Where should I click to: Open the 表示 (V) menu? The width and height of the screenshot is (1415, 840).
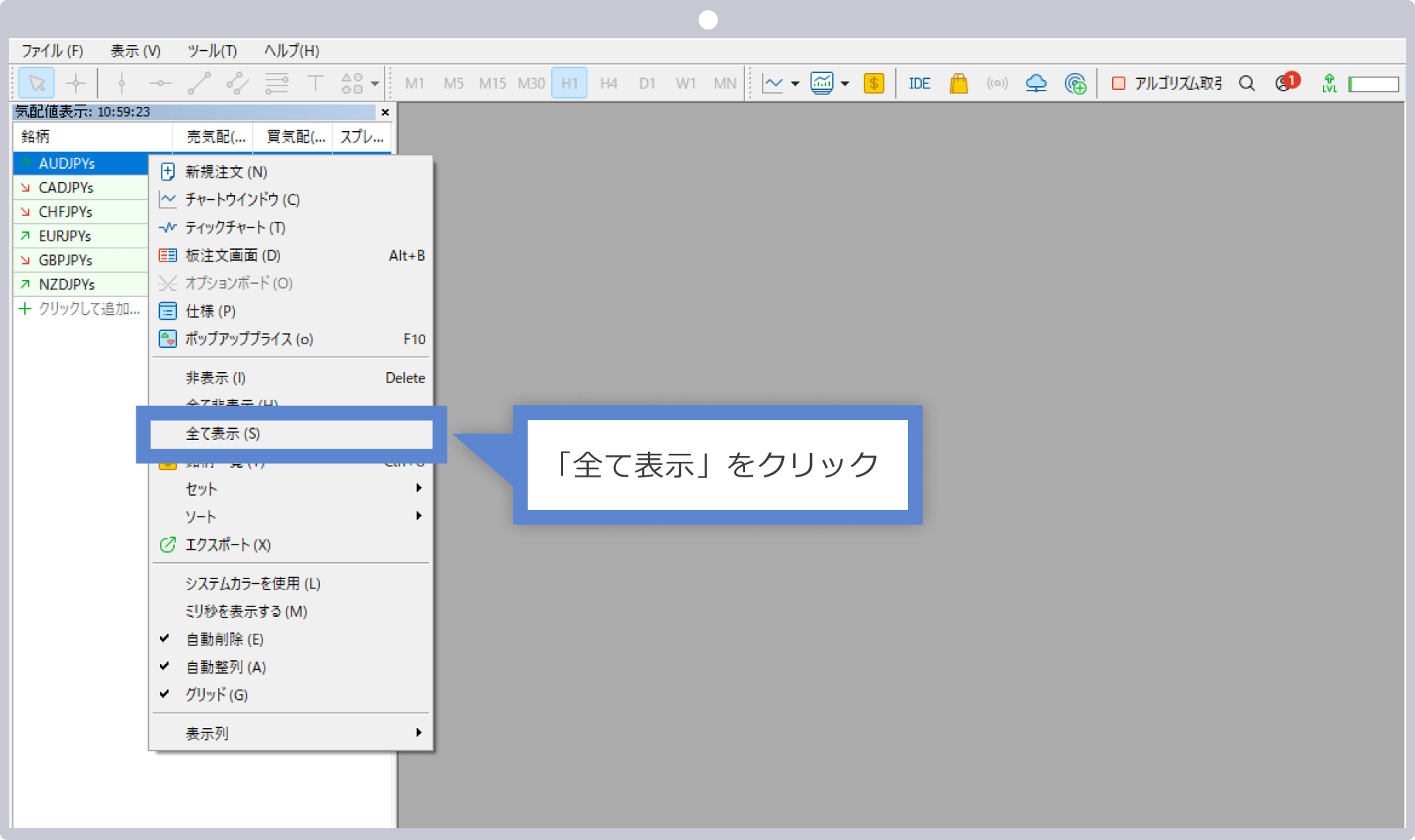(136, 51)
